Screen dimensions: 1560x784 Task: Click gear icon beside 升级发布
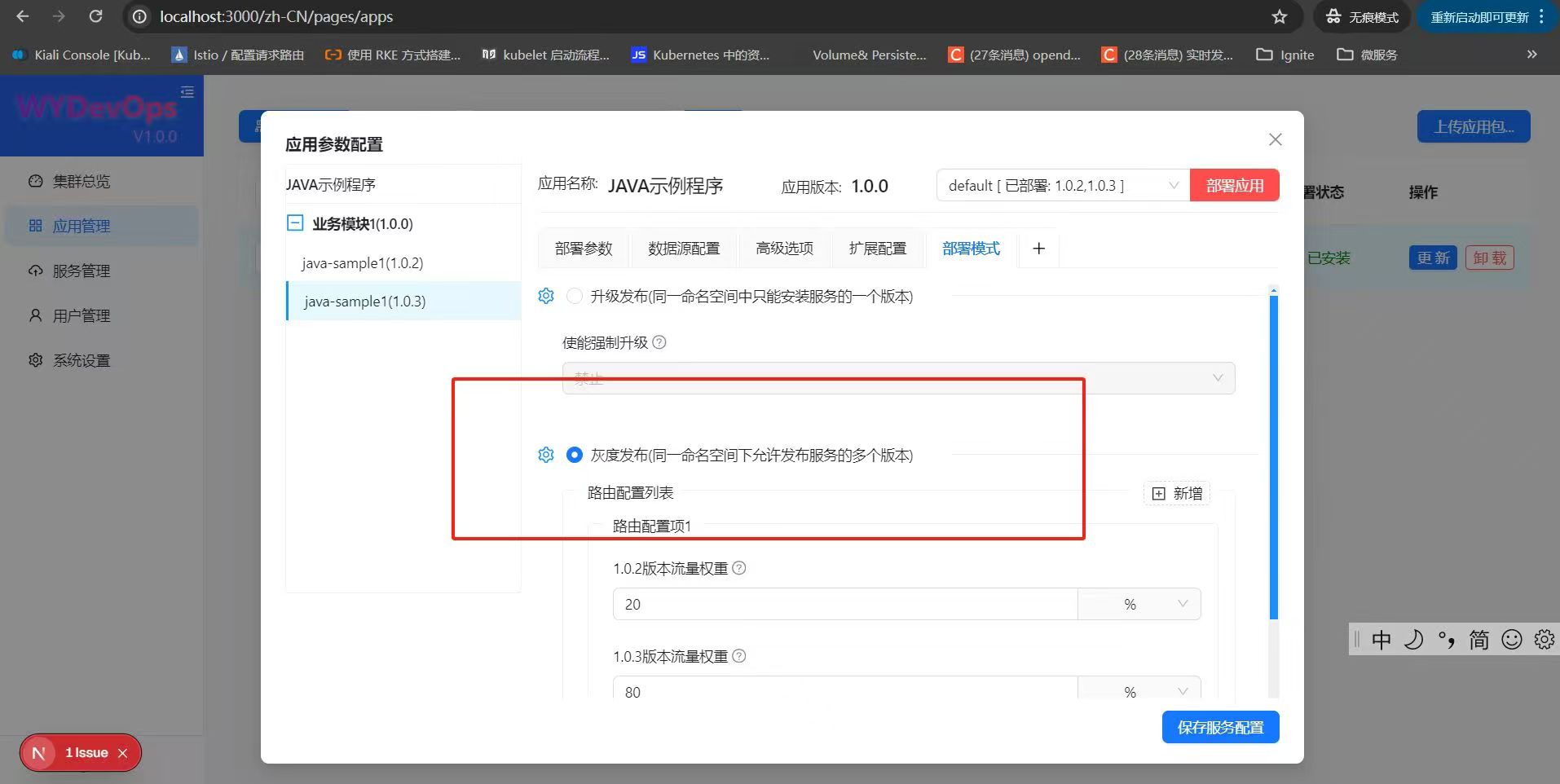[546, 296]
